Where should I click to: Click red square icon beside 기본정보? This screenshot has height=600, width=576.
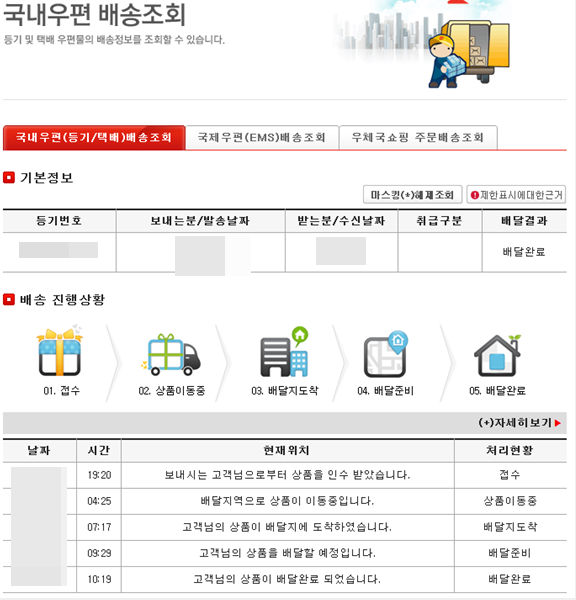9,178
